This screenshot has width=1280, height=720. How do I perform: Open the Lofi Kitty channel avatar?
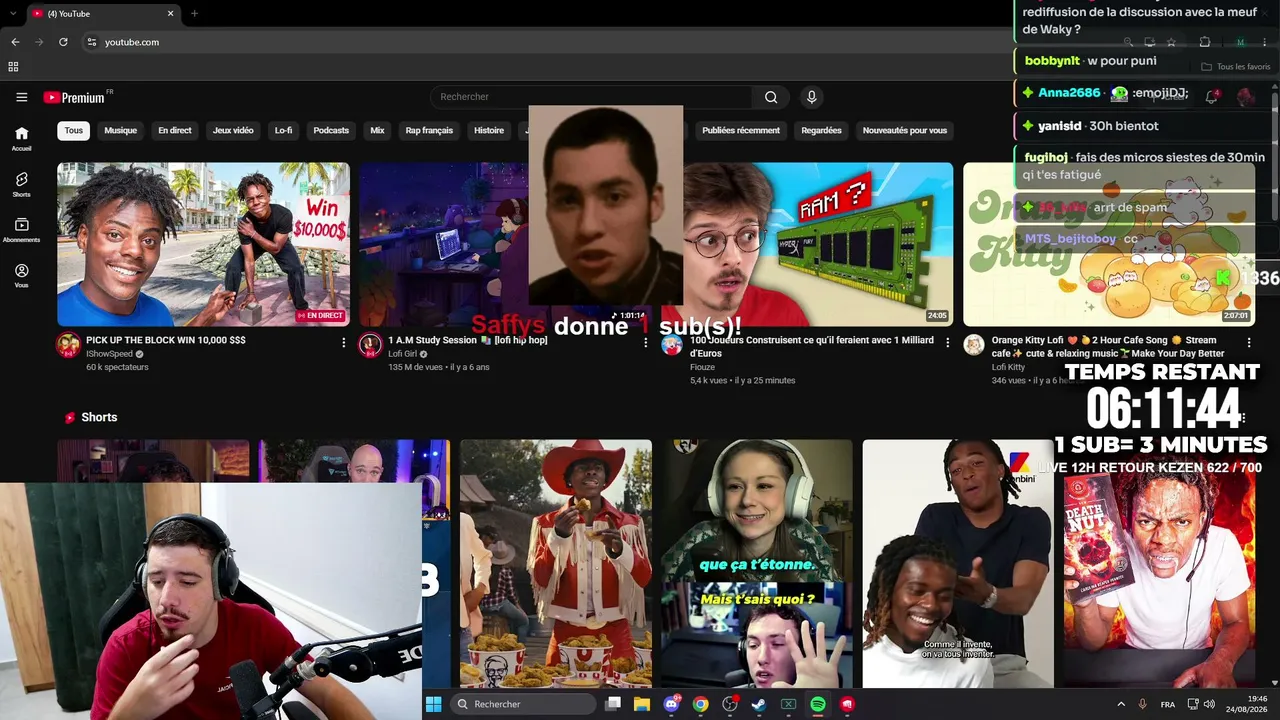[974, 346]
